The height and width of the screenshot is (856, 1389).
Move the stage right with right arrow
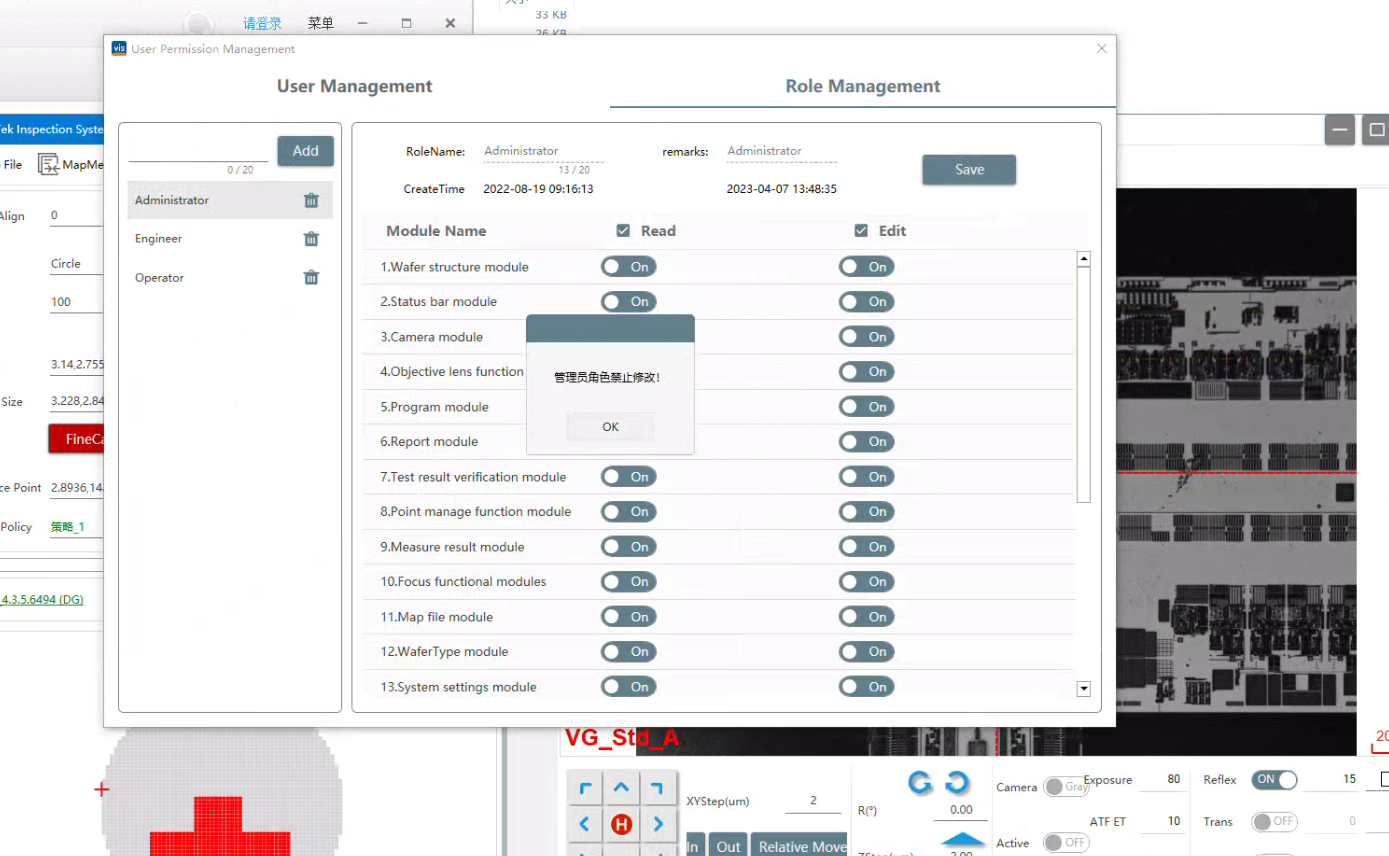(657, 825)
